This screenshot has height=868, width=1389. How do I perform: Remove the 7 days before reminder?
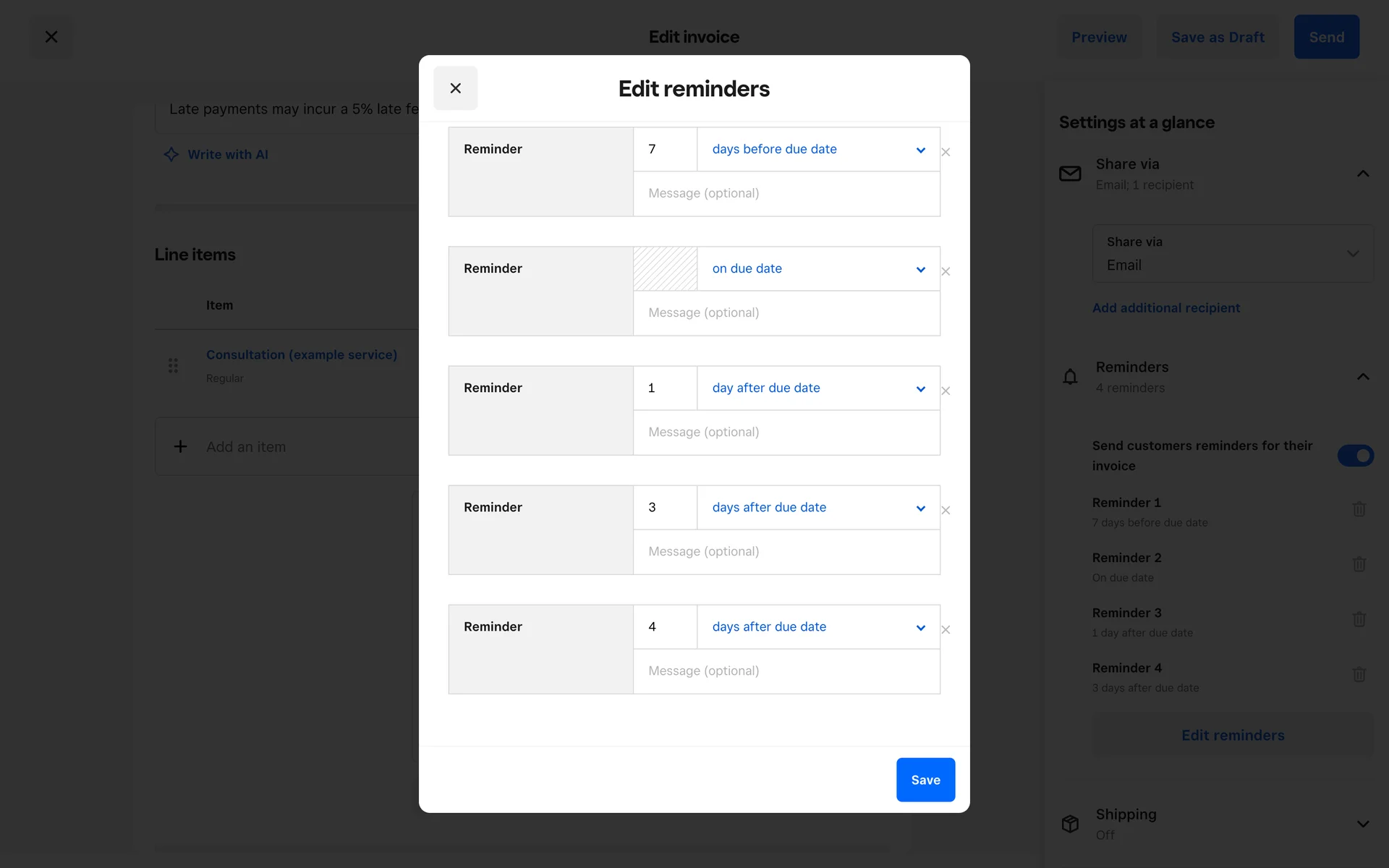click(x=946, y=152)
